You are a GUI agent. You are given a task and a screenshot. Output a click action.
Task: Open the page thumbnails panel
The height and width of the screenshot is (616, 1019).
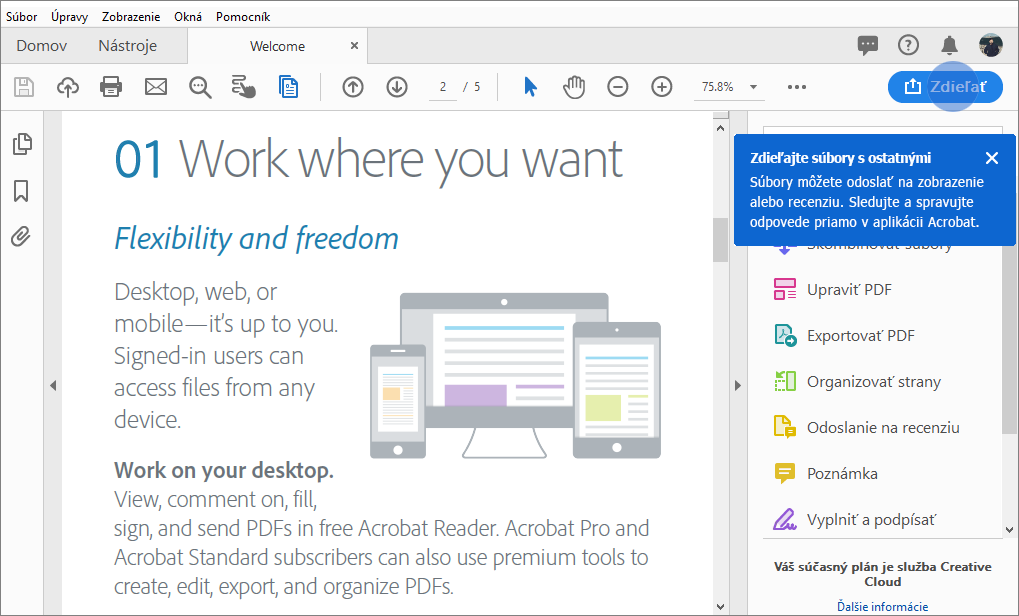(22, 144)
